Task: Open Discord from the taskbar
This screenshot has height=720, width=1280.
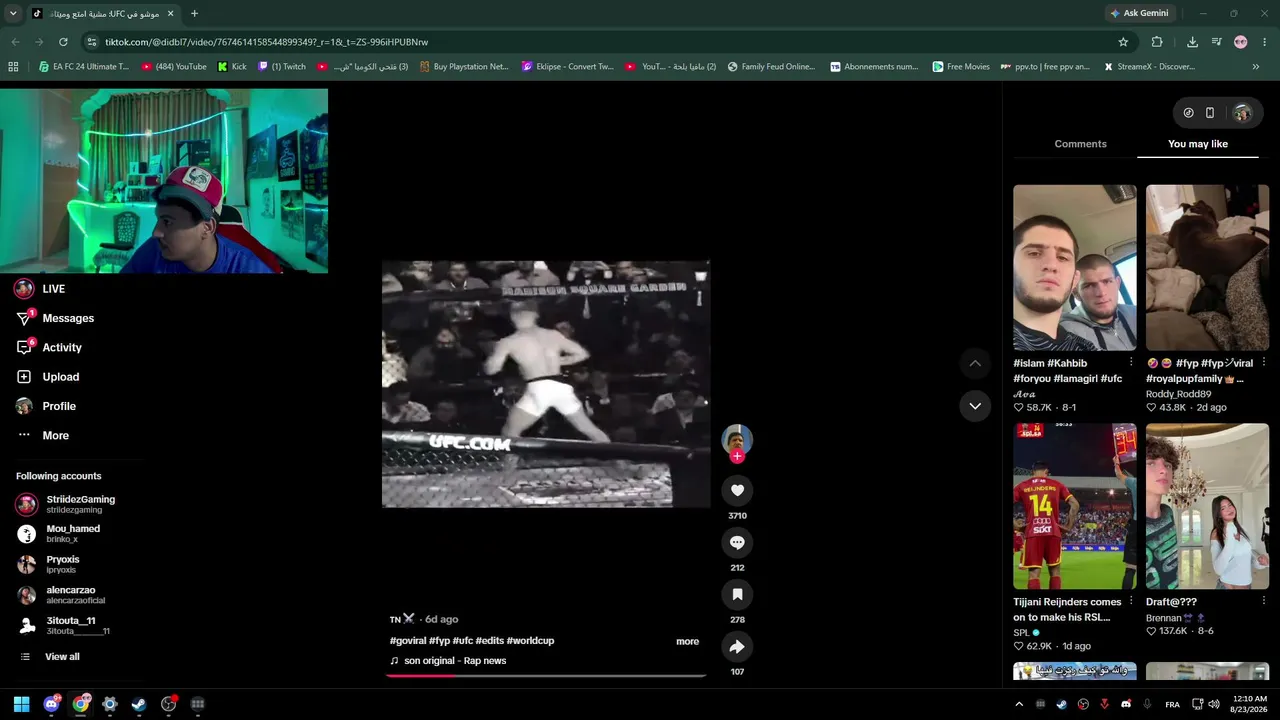Action: click(51, 704)
